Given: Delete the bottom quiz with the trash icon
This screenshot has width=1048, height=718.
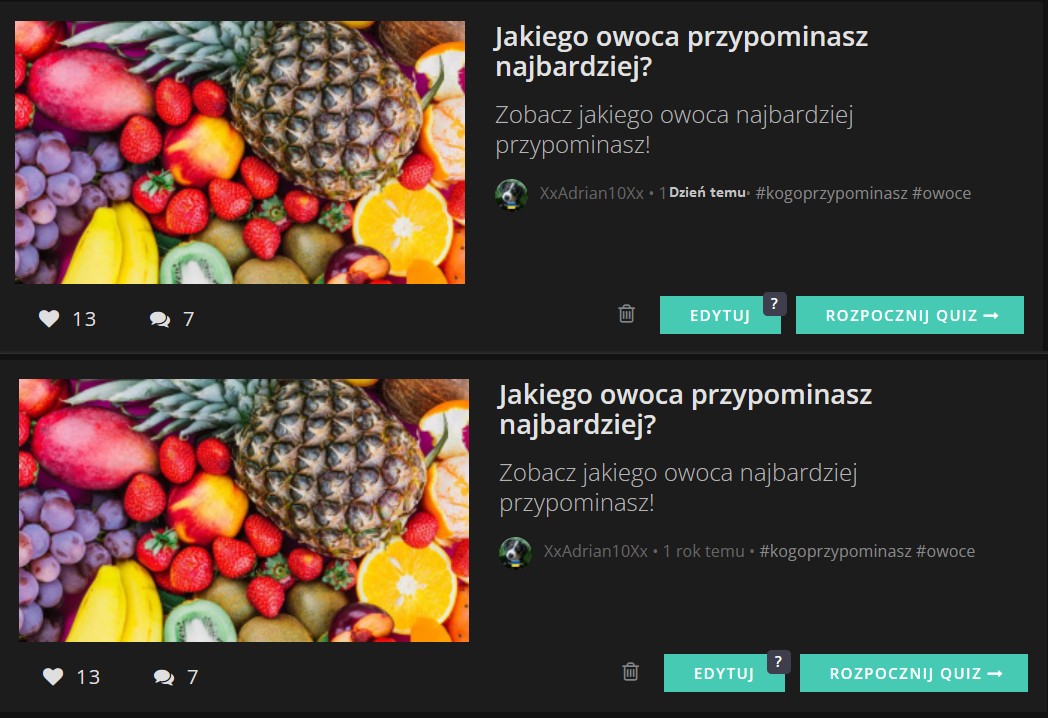Looking at the screenshot, I should 630,671.
